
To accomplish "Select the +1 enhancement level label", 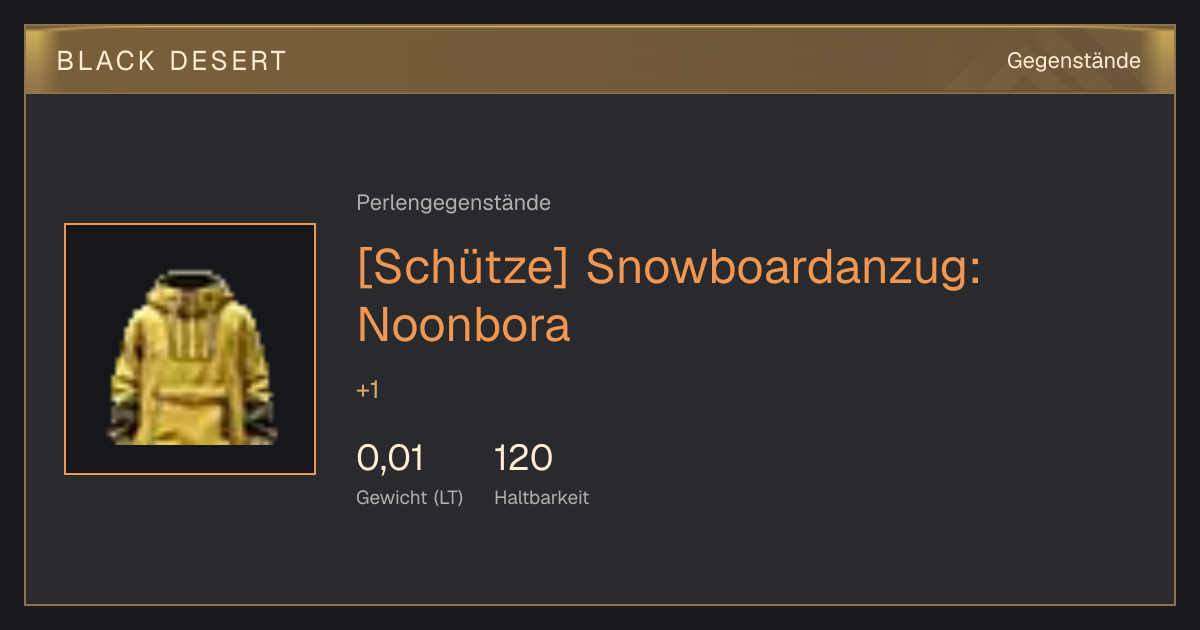I will [x=368, y=390].
